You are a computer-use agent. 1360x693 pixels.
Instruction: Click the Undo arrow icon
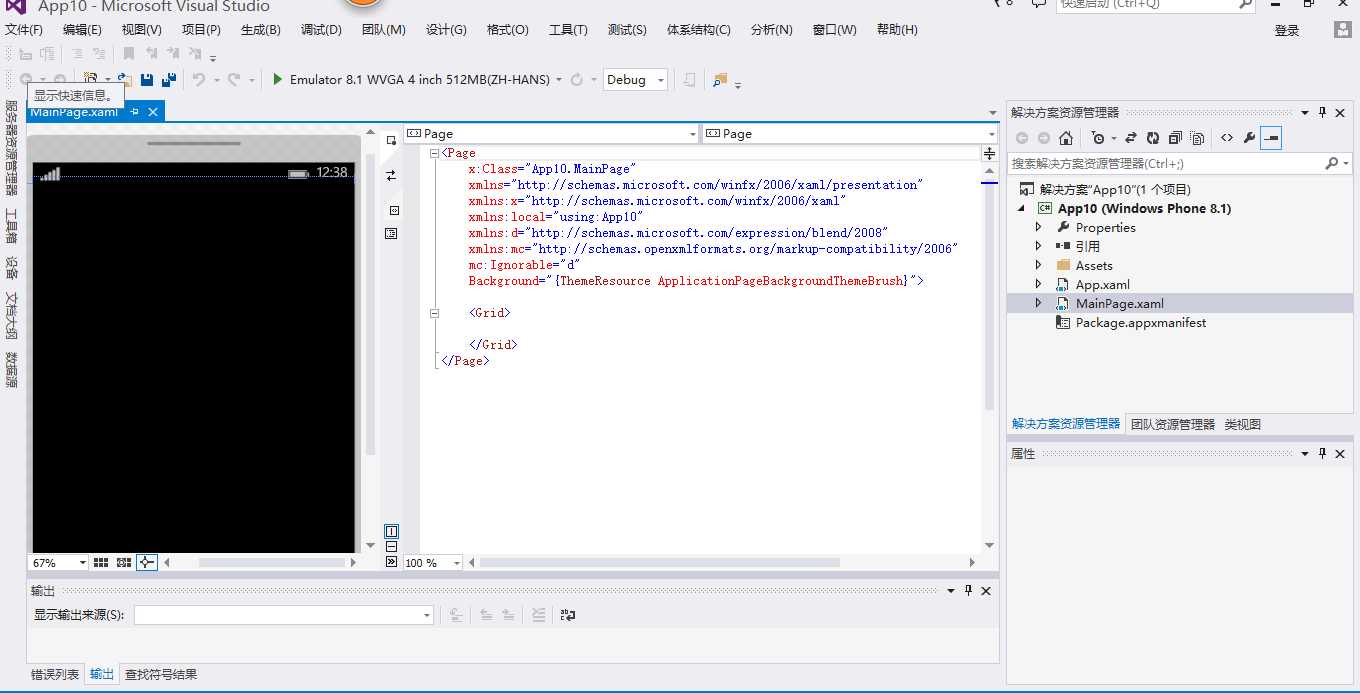tap(198, 80)
